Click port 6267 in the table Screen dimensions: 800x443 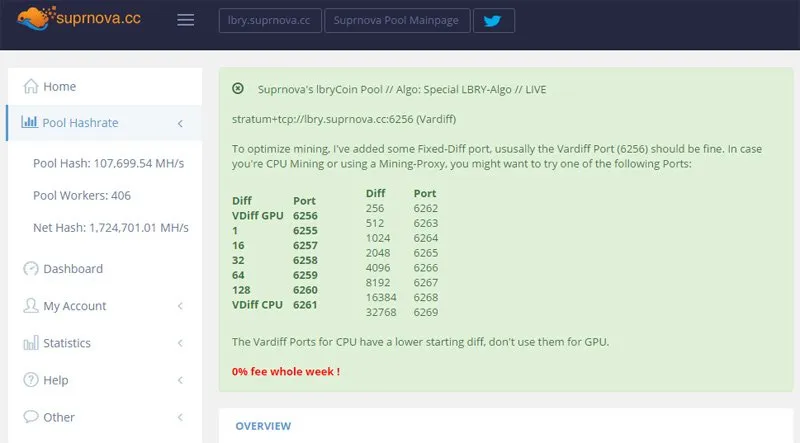[426, 282]
